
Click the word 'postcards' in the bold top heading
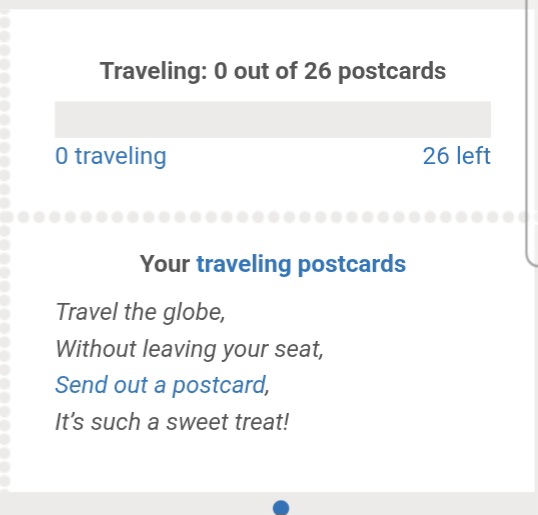tap(392, 71)
